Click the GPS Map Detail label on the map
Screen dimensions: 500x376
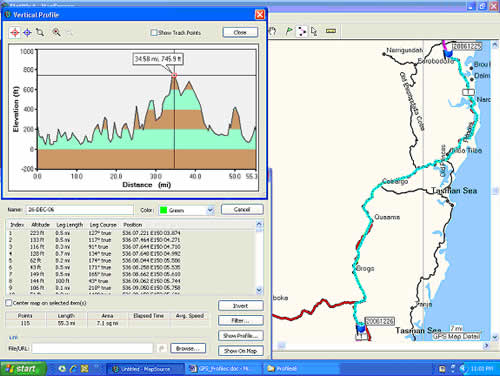pos(456,336)
